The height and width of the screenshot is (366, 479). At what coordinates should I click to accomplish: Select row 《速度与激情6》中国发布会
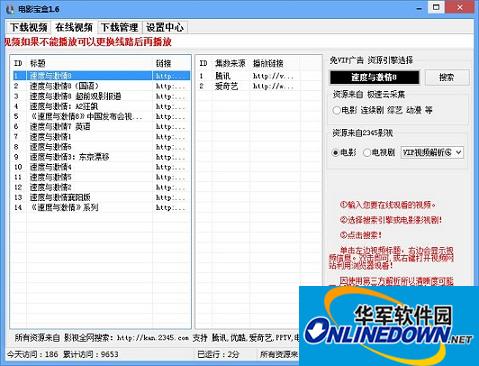click(x=101, y=116)
